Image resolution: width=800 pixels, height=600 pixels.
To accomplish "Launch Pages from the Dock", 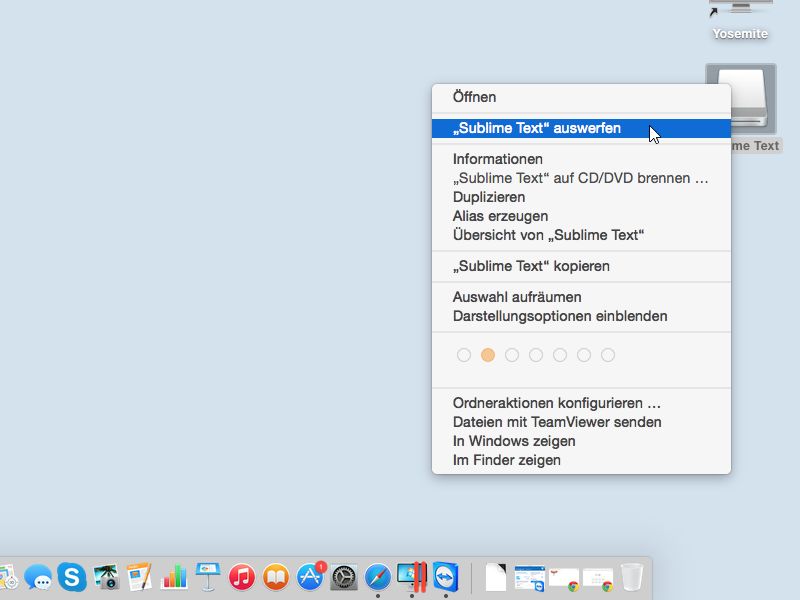I will (139, 577).
